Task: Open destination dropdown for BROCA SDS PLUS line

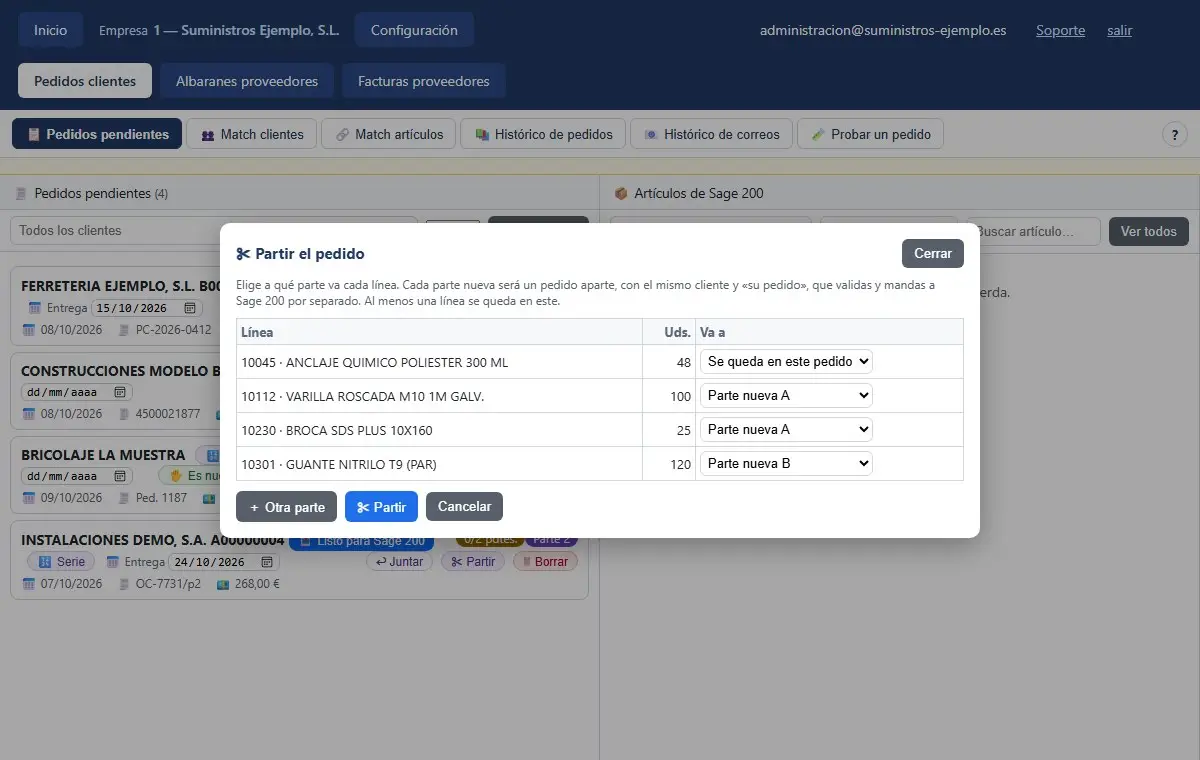Action: (x=786, y=429)
